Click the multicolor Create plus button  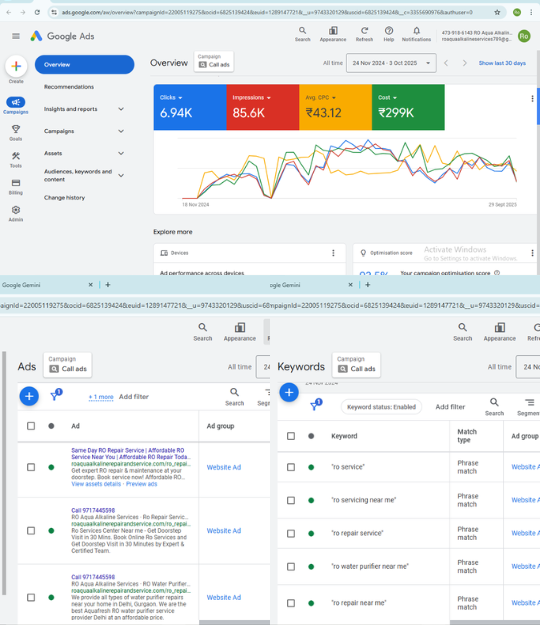click(x=16, y=66)
